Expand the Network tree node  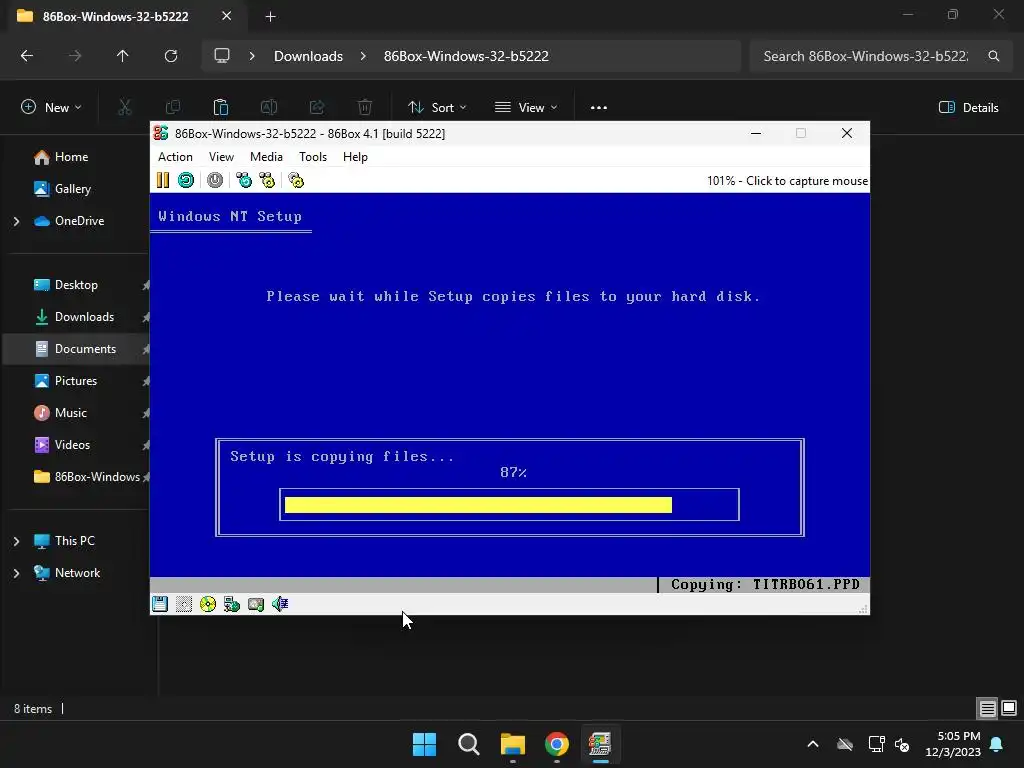click(x=16, y=573)
